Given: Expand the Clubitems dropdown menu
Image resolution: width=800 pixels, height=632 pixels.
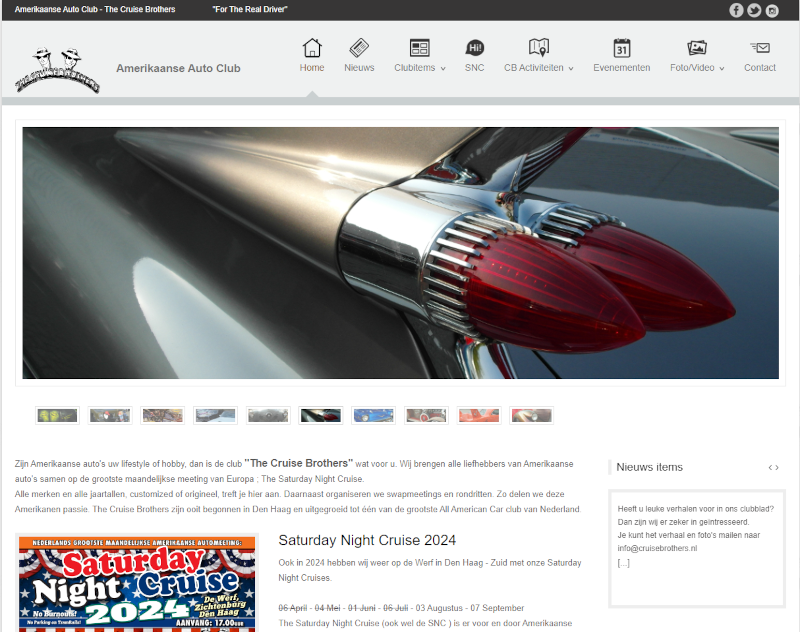Looking at the screenshot, I should tap(420, 68).
